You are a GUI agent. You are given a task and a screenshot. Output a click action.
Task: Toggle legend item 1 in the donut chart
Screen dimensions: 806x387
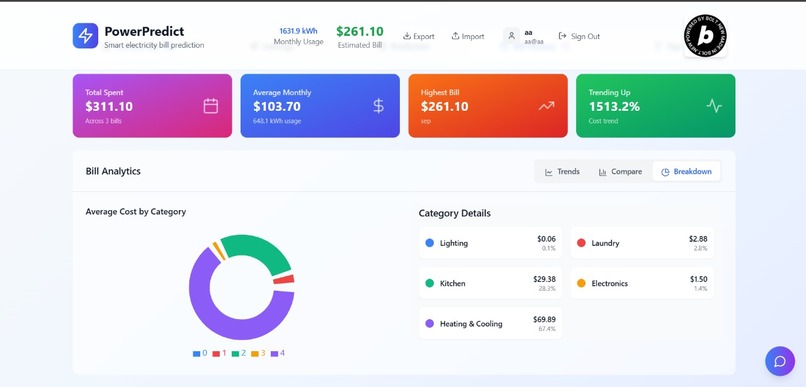[x=219, y=354]
